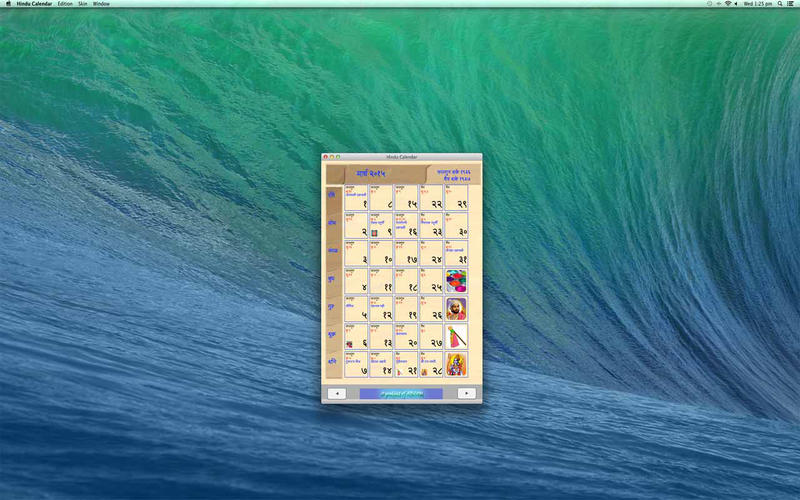Select date 26 (२६) cell
800x500 pixels.
(431, 309)
